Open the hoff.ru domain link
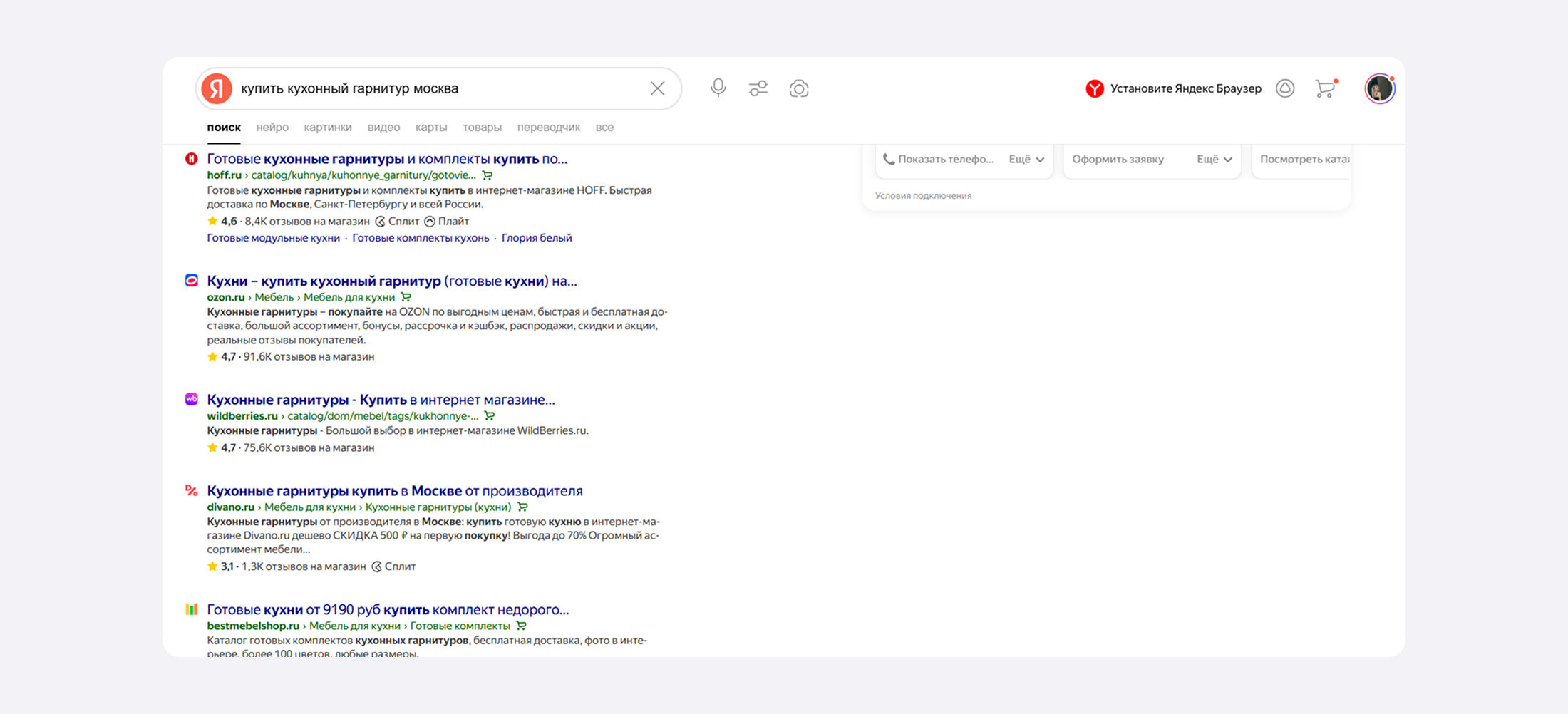Screen dimensions: 1568x714 point(224,175)
